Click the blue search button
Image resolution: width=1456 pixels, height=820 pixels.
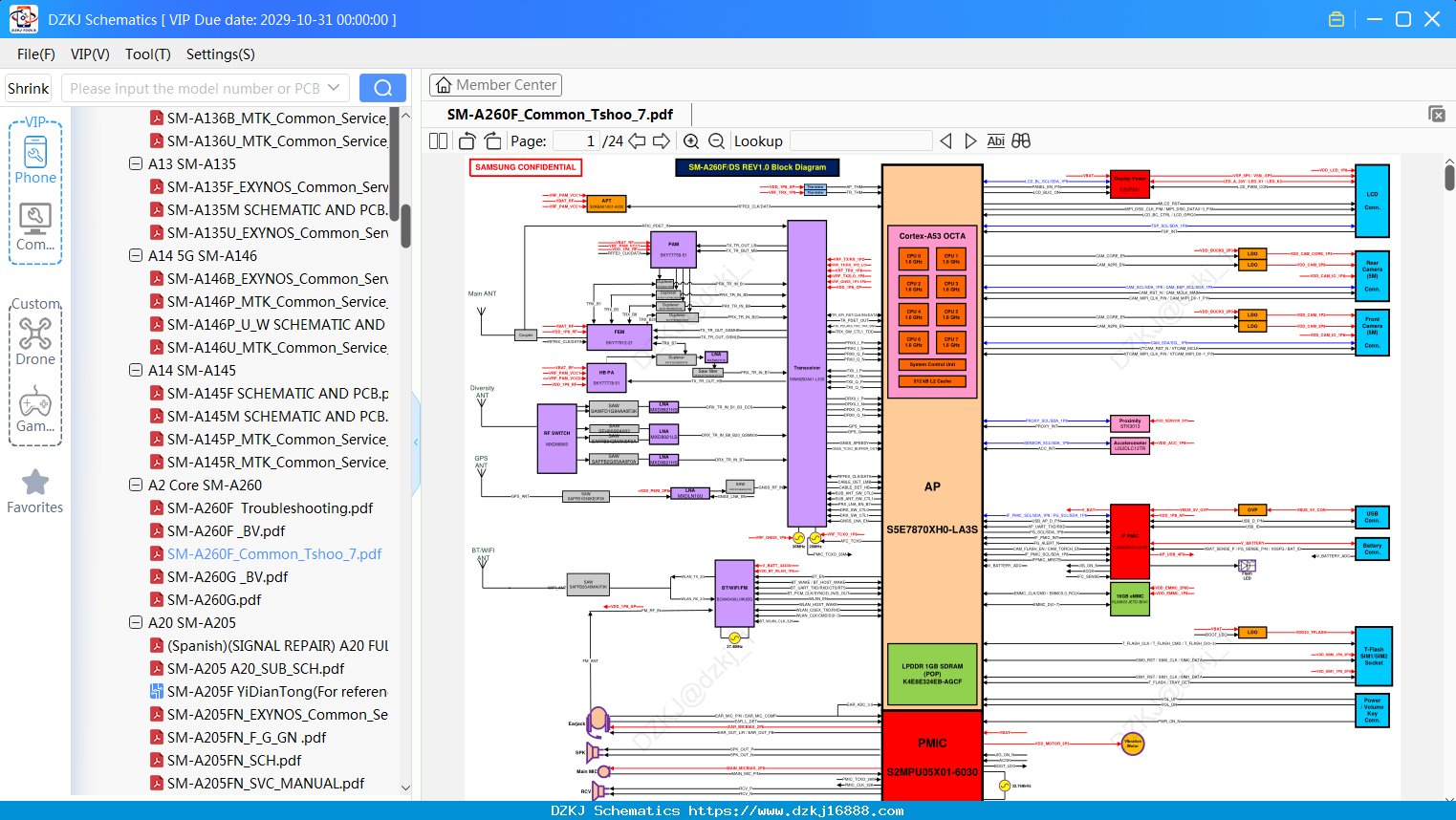click(x=382, y=88)
